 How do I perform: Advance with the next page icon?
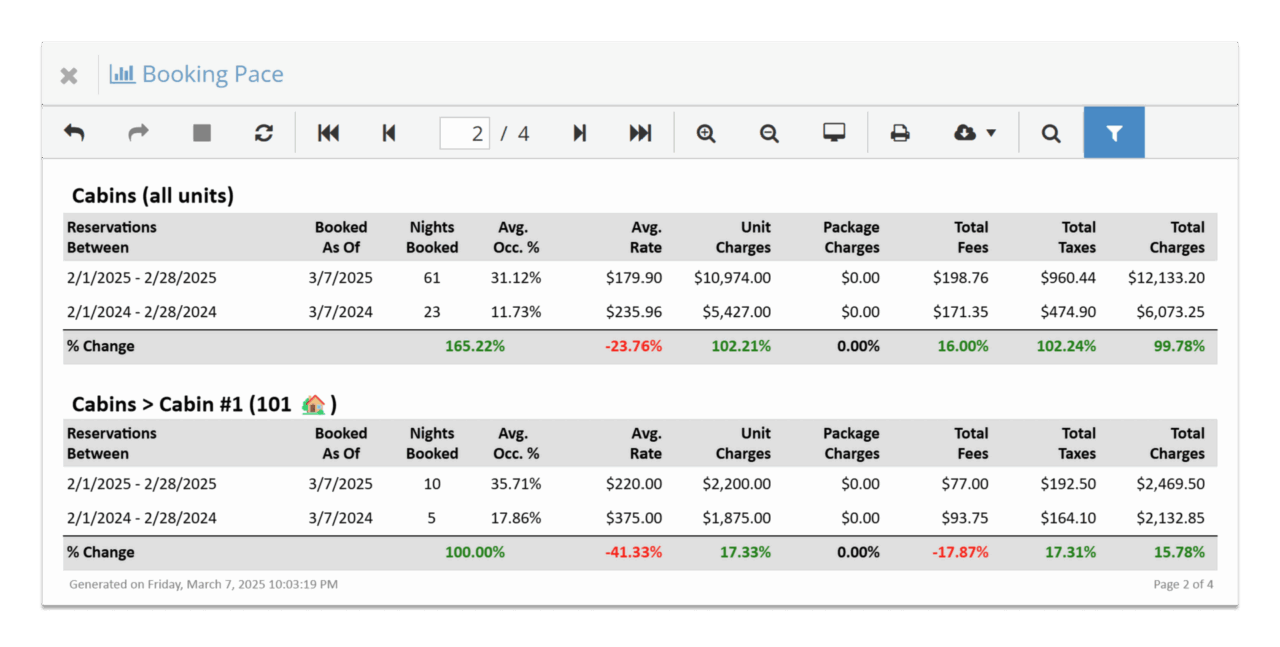[579, 132]
